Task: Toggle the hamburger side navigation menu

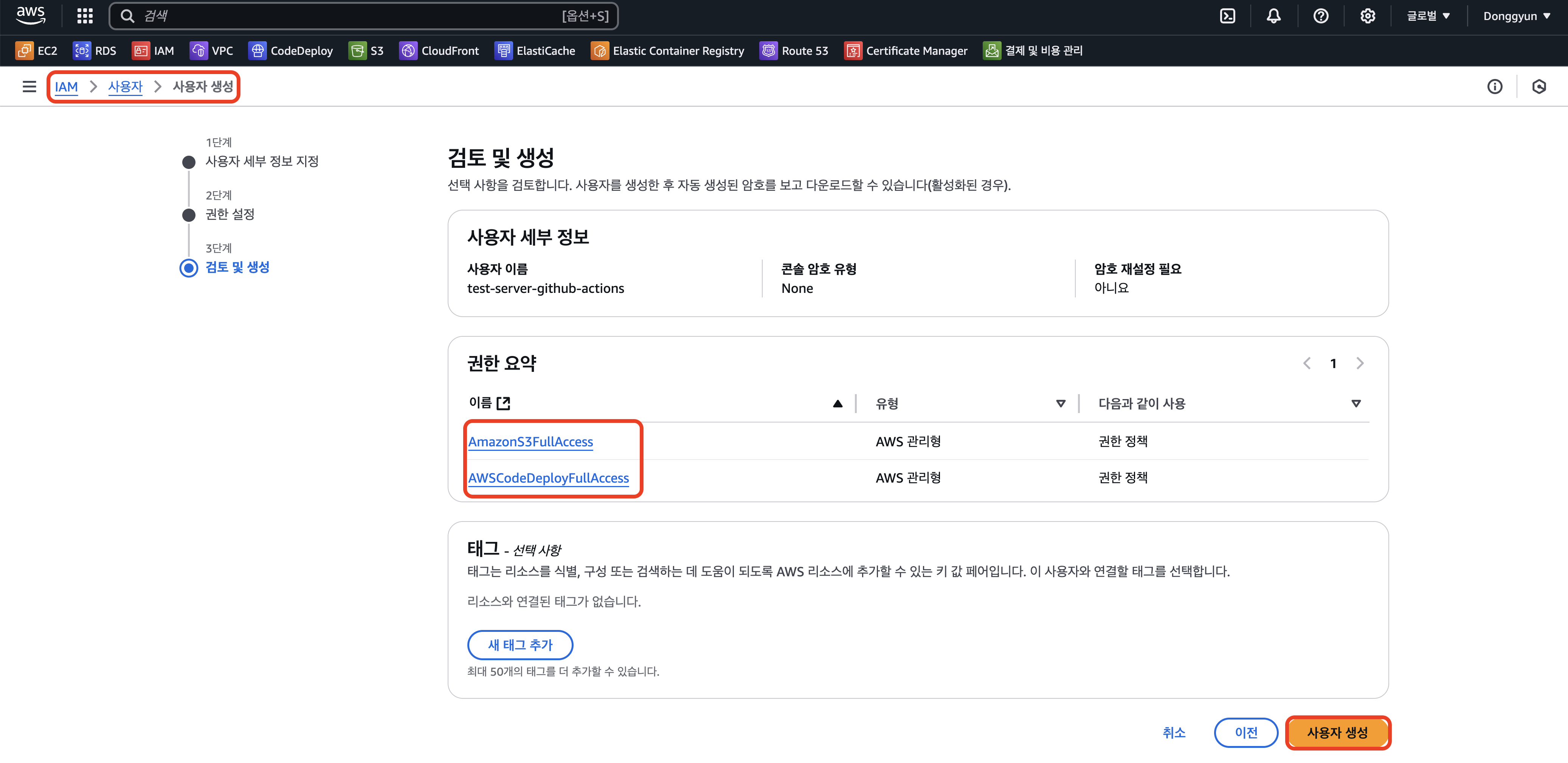Action: (x=29, y=87)
